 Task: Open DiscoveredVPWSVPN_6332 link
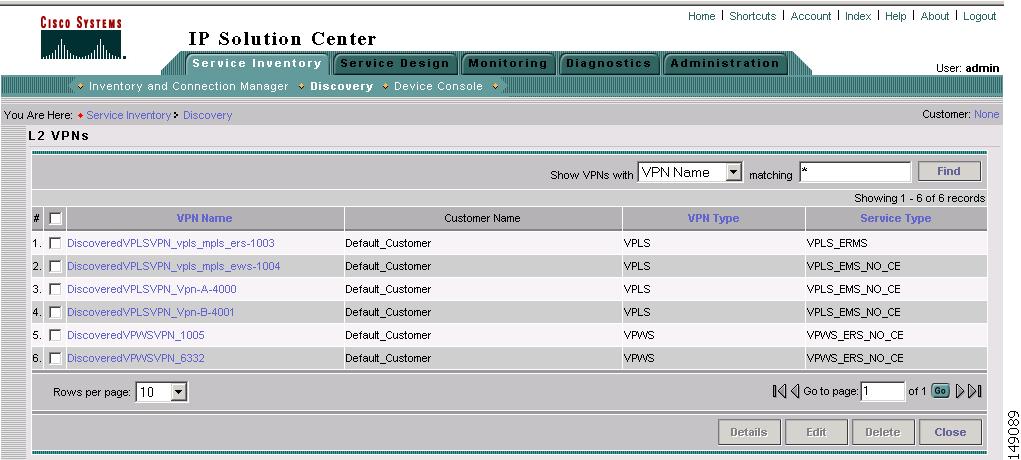[x=135, y=358]
